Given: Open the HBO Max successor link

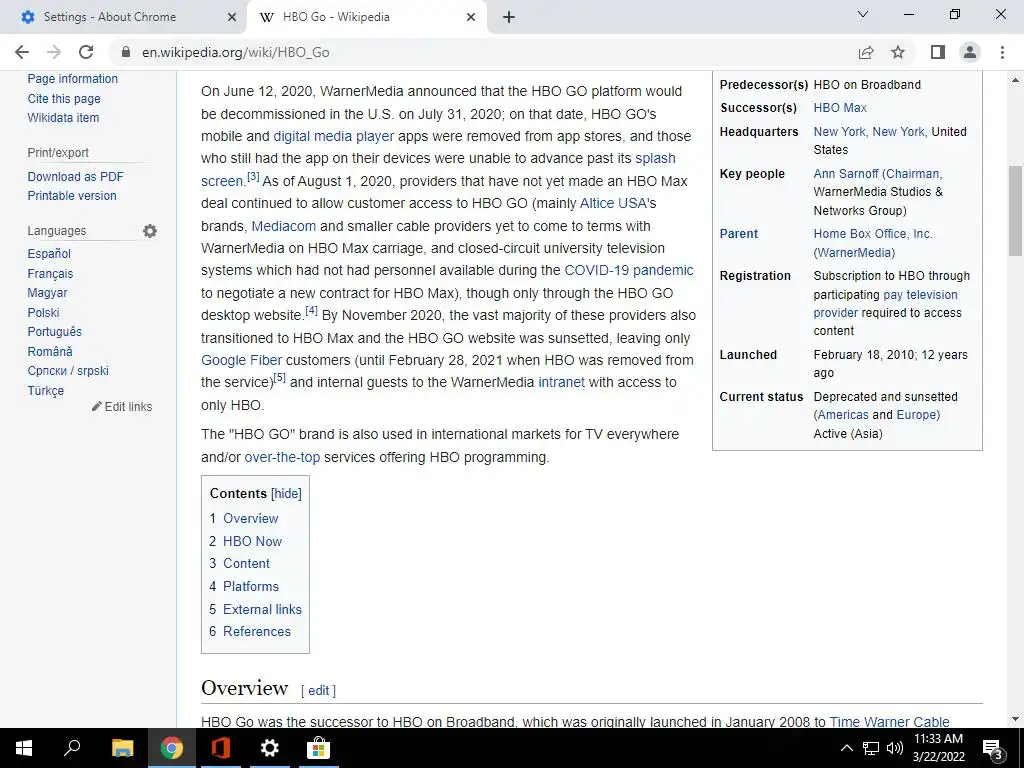Looking at the screenshot, I should pos(840,108).
